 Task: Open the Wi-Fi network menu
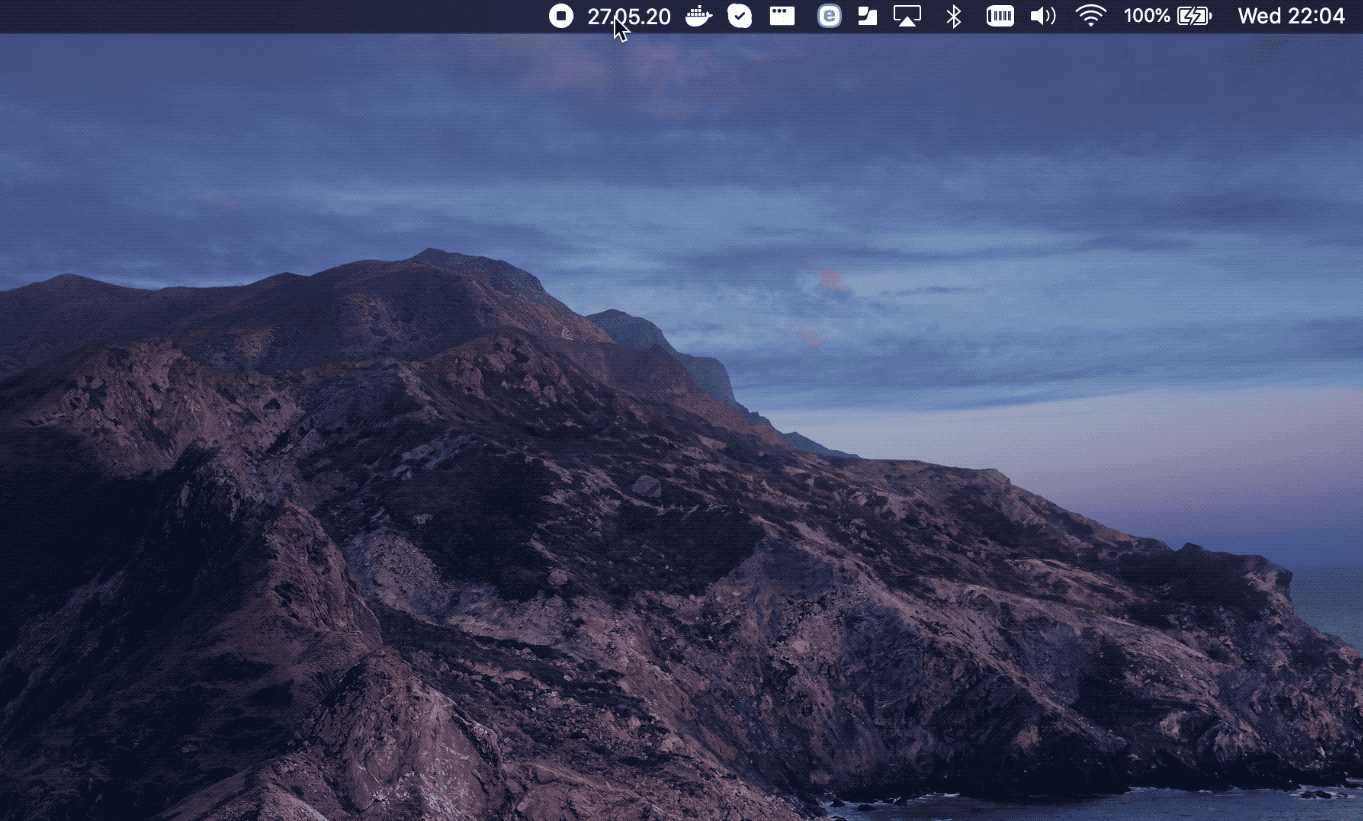click(x=1090, y=16)
